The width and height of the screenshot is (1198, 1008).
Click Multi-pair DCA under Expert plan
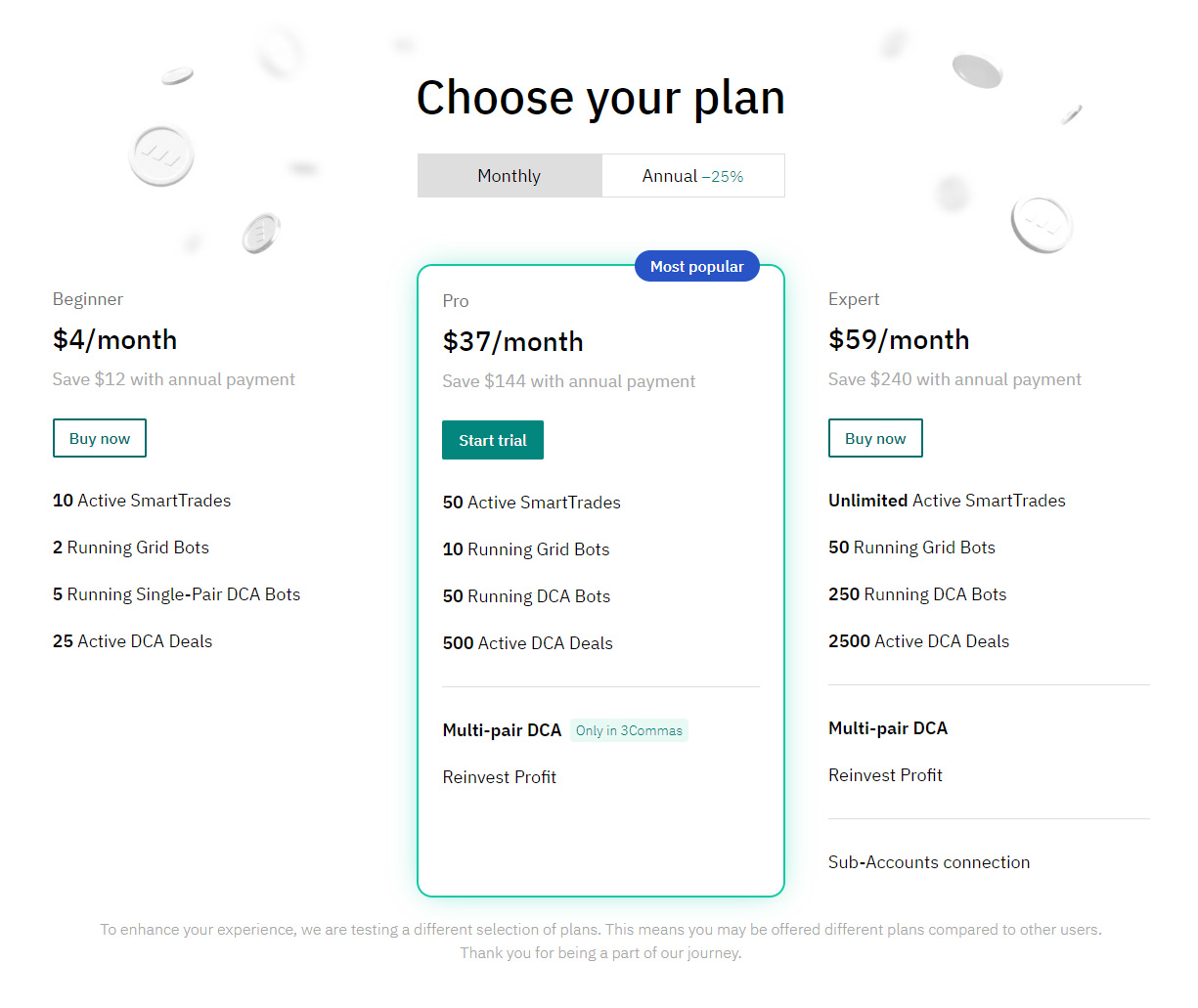(888, 728)
